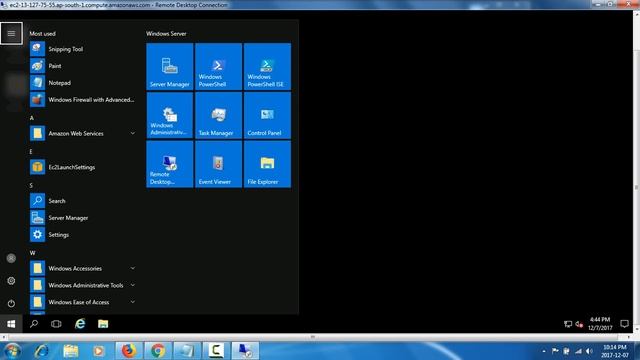This screenshot has height=360, width=640.
Task: Open File Explorer on remote taskbar
Action: tap(103, 324)
